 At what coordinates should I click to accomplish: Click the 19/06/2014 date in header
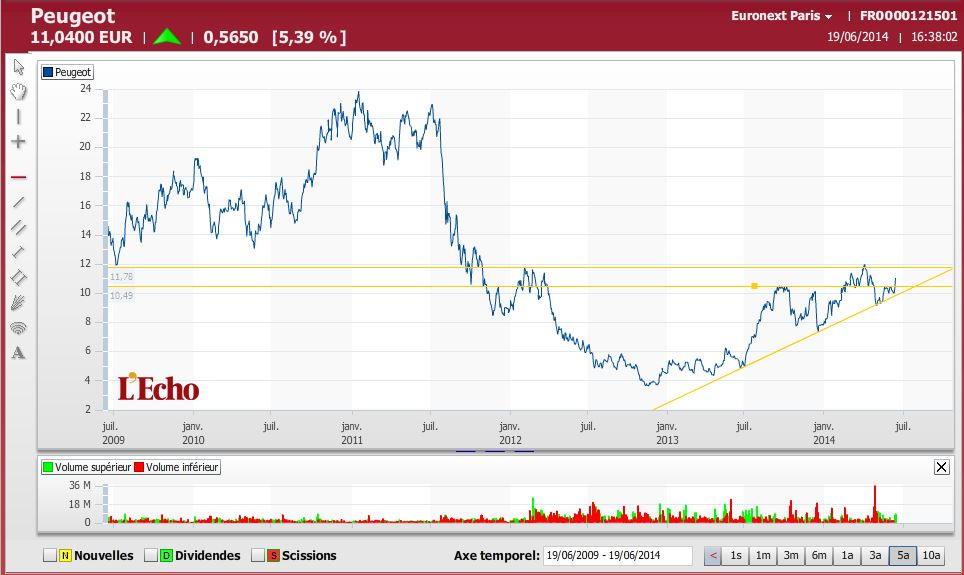click(857, 37)
